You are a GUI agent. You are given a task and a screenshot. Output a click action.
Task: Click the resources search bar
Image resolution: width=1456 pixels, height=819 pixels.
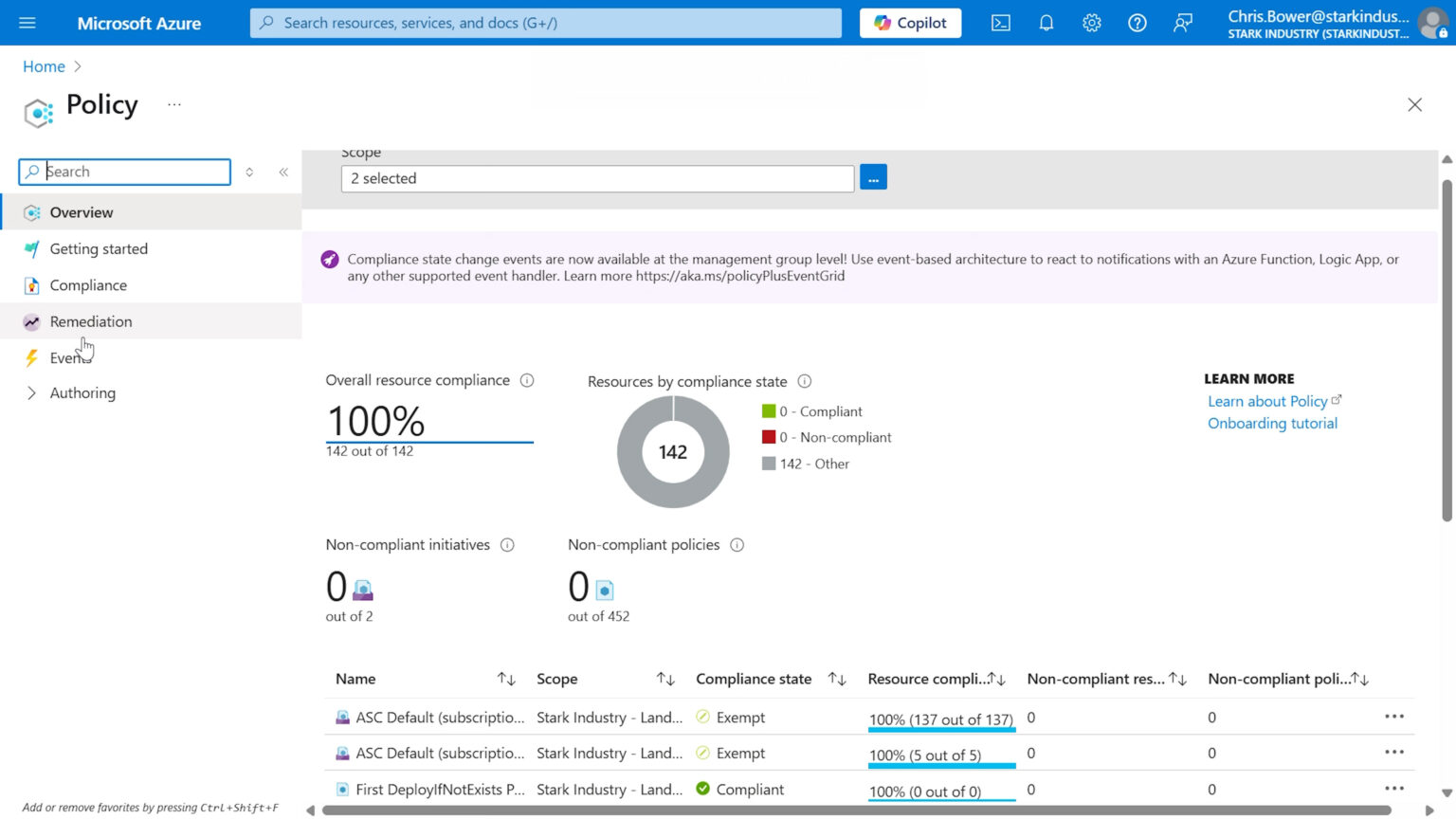point(545,22)
